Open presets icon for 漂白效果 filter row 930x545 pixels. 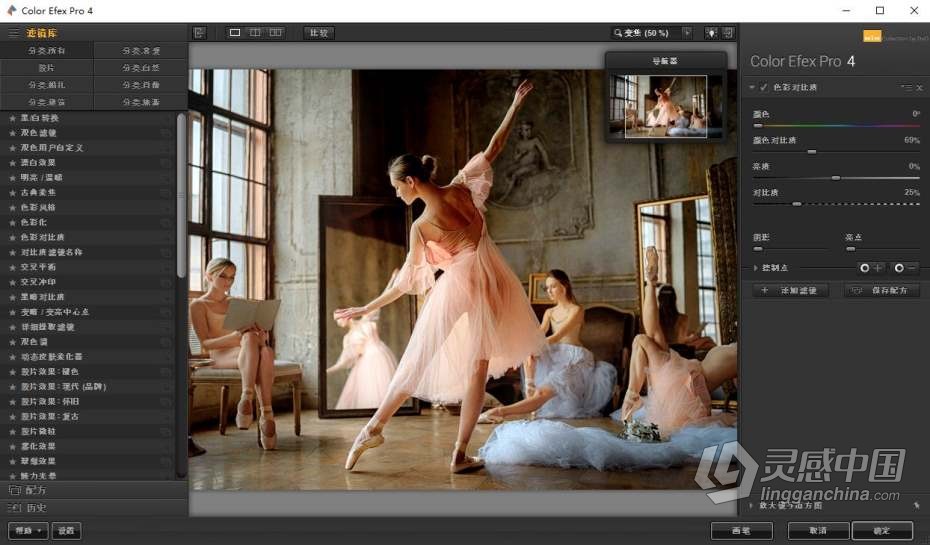[x=166, y=162]
